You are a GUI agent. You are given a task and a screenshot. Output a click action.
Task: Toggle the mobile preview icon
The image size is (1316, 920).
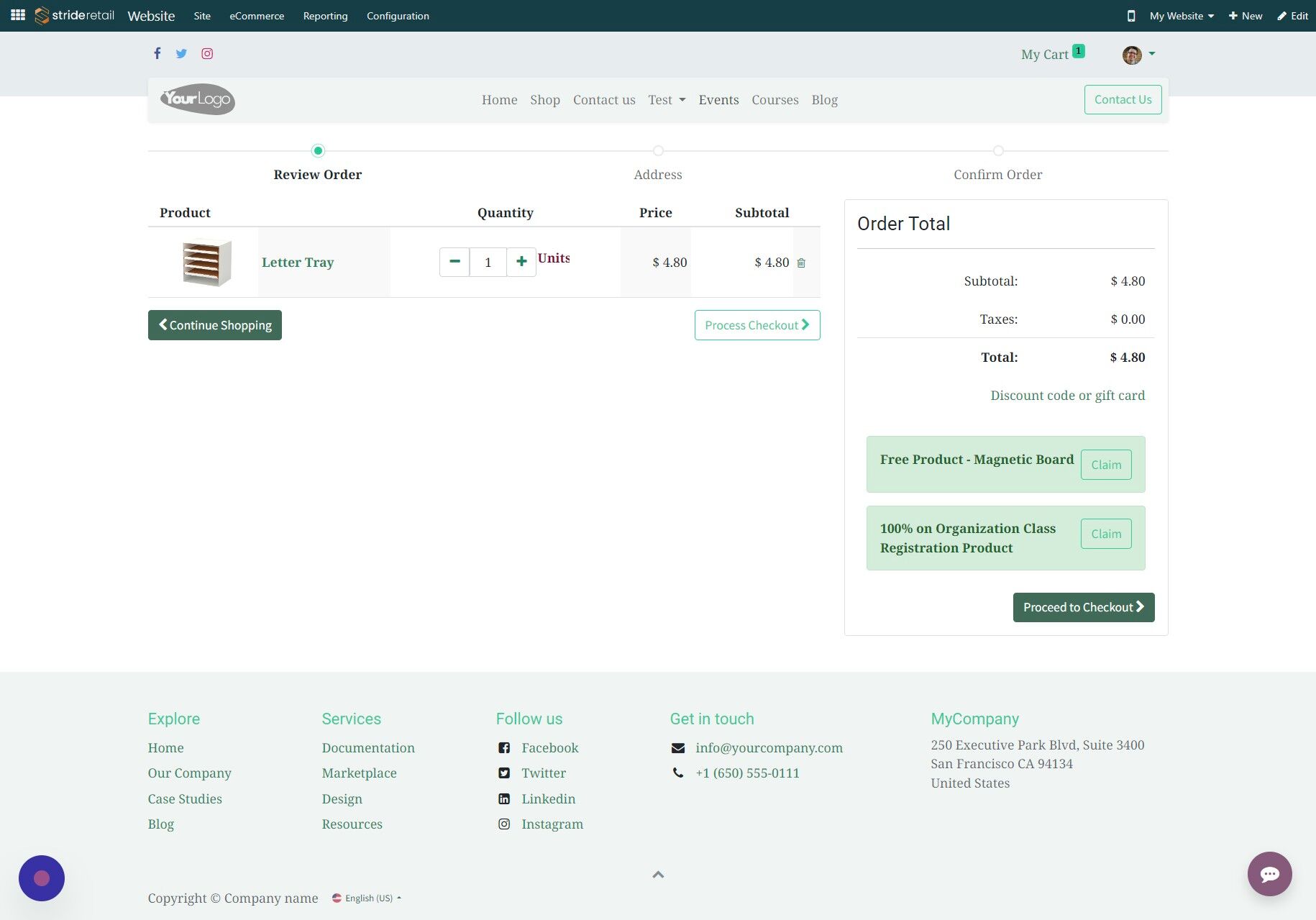(1130, 16)
